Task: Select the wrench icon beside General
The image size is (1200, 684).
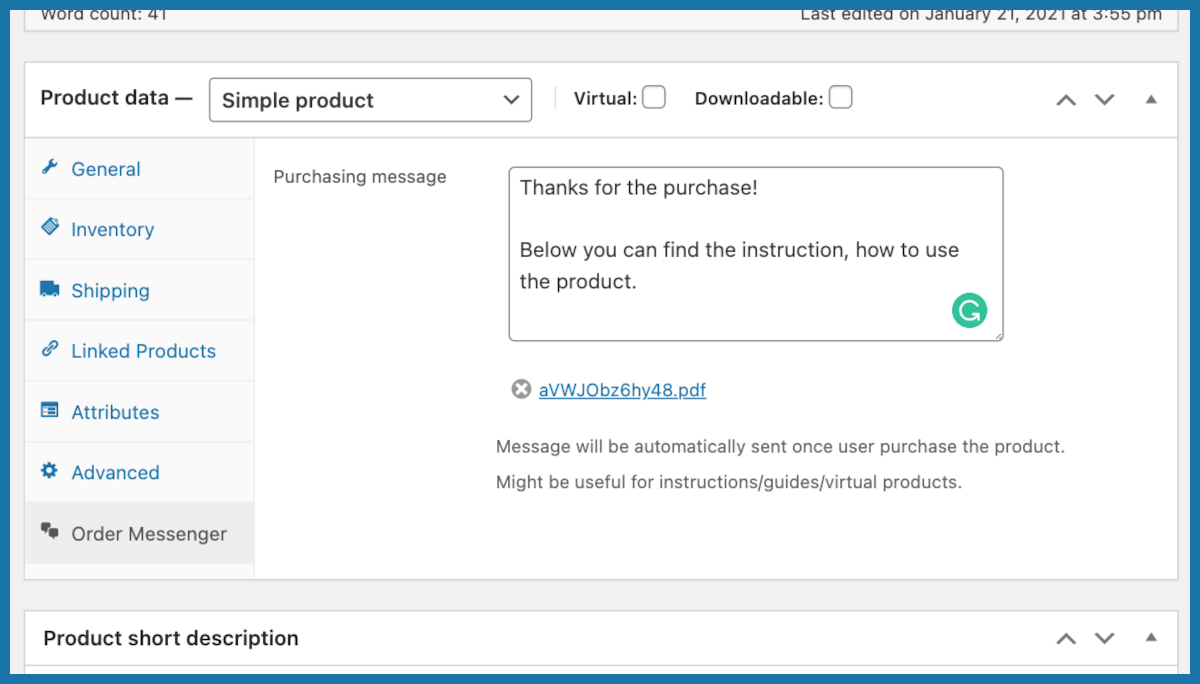Action: (x=51, y=169)
